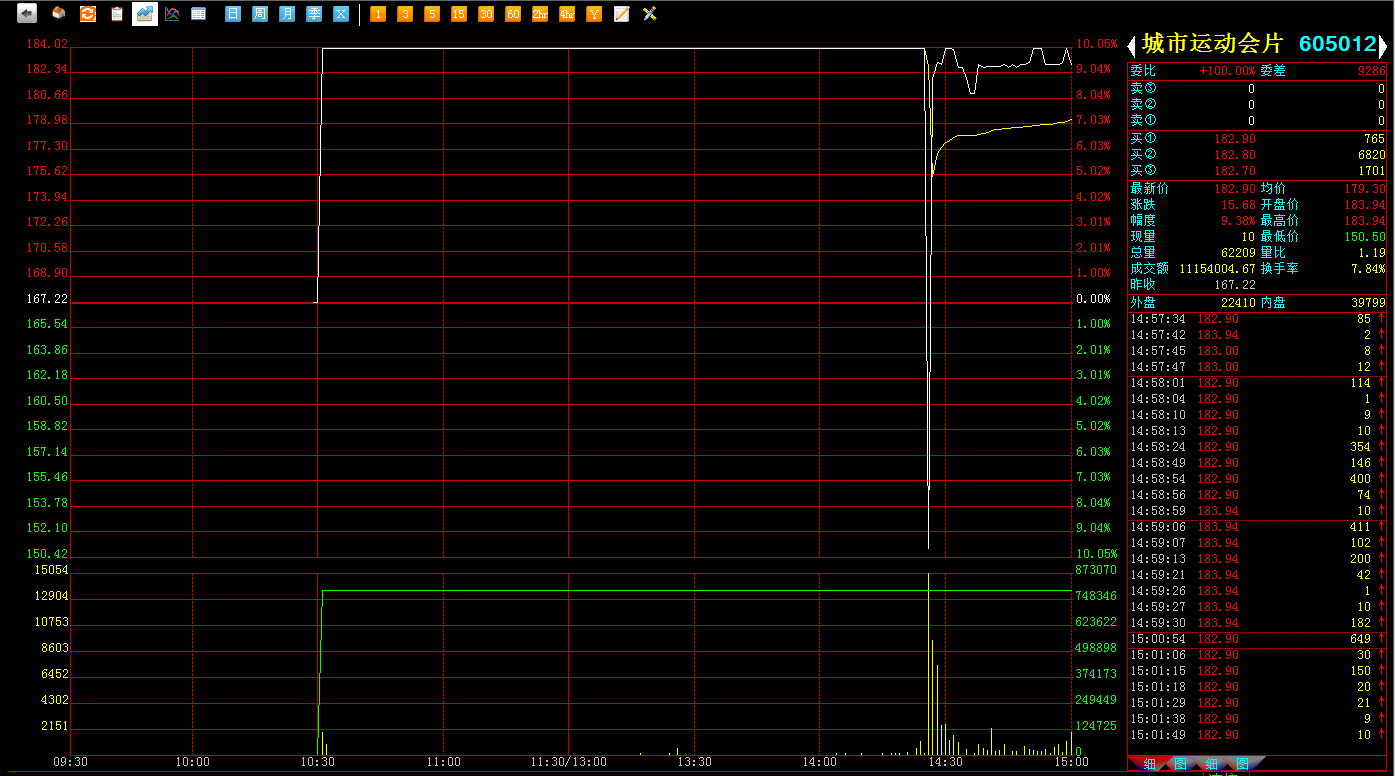Click the 委差 value 9286
This screenshot has height=776, width=1395.
tap(1371, 71)
